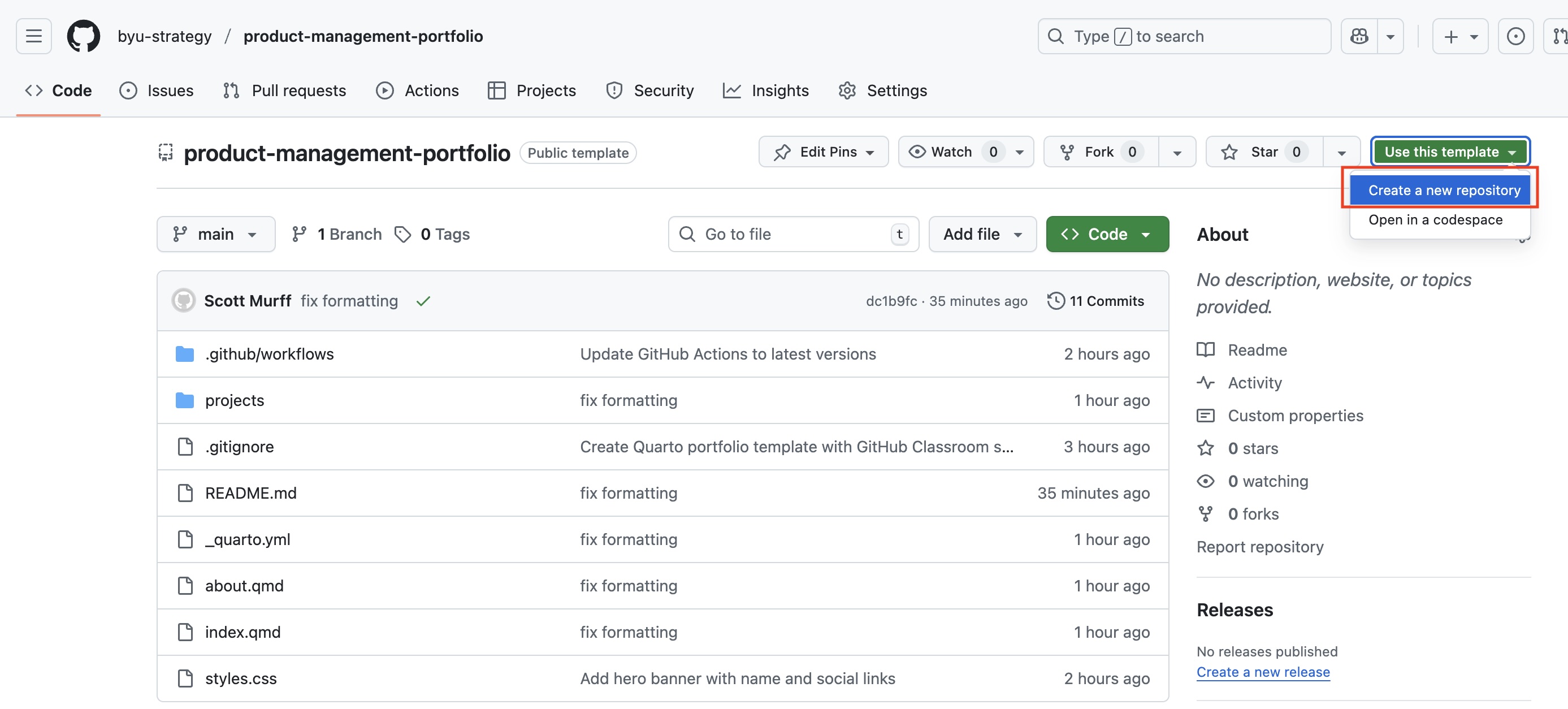Open the Copilot chat icon
Viewport: 1568px width, 709px height.
coord(1359,36)
